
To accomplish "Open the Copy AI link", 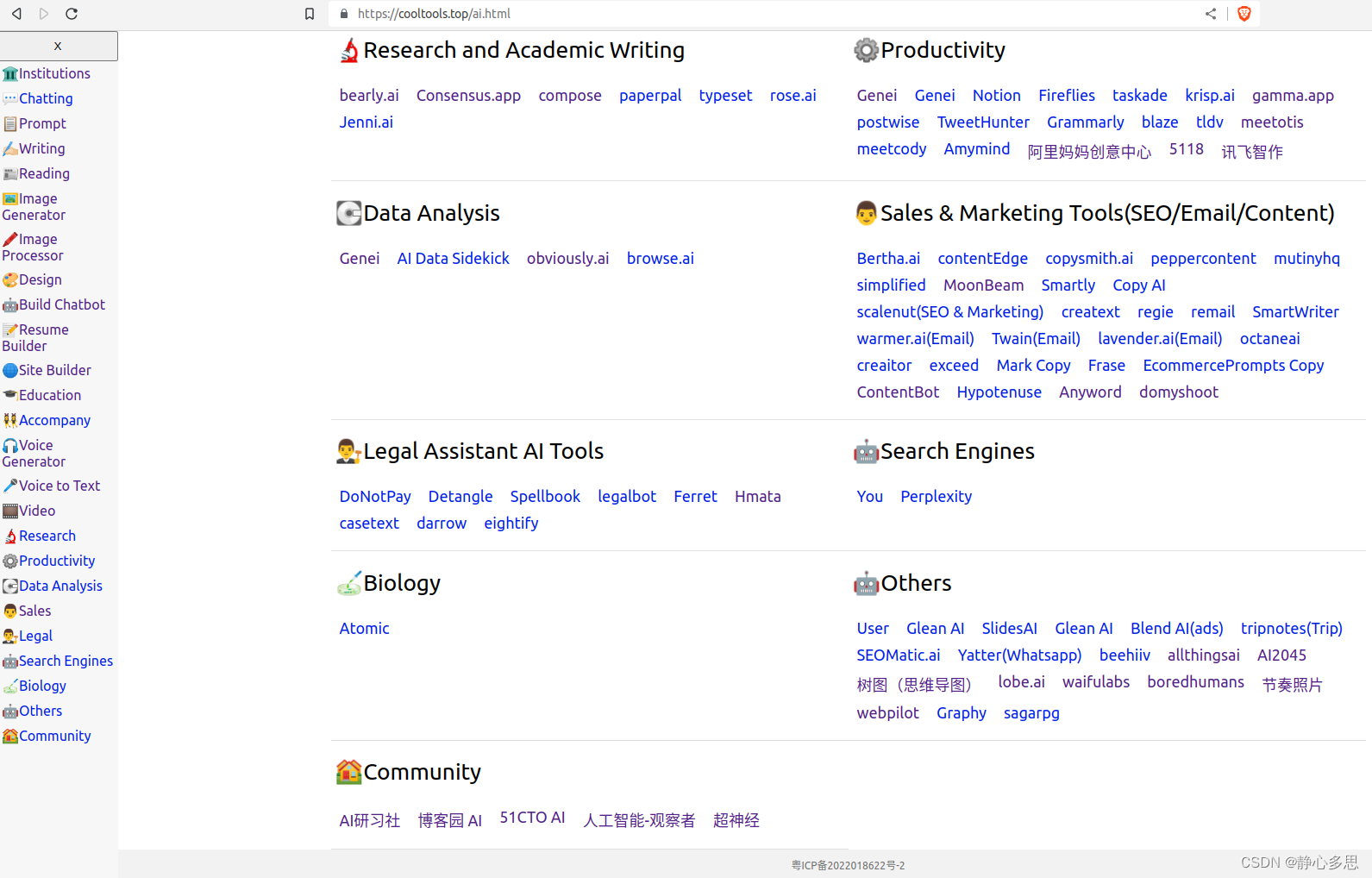I will (1138, 285).
